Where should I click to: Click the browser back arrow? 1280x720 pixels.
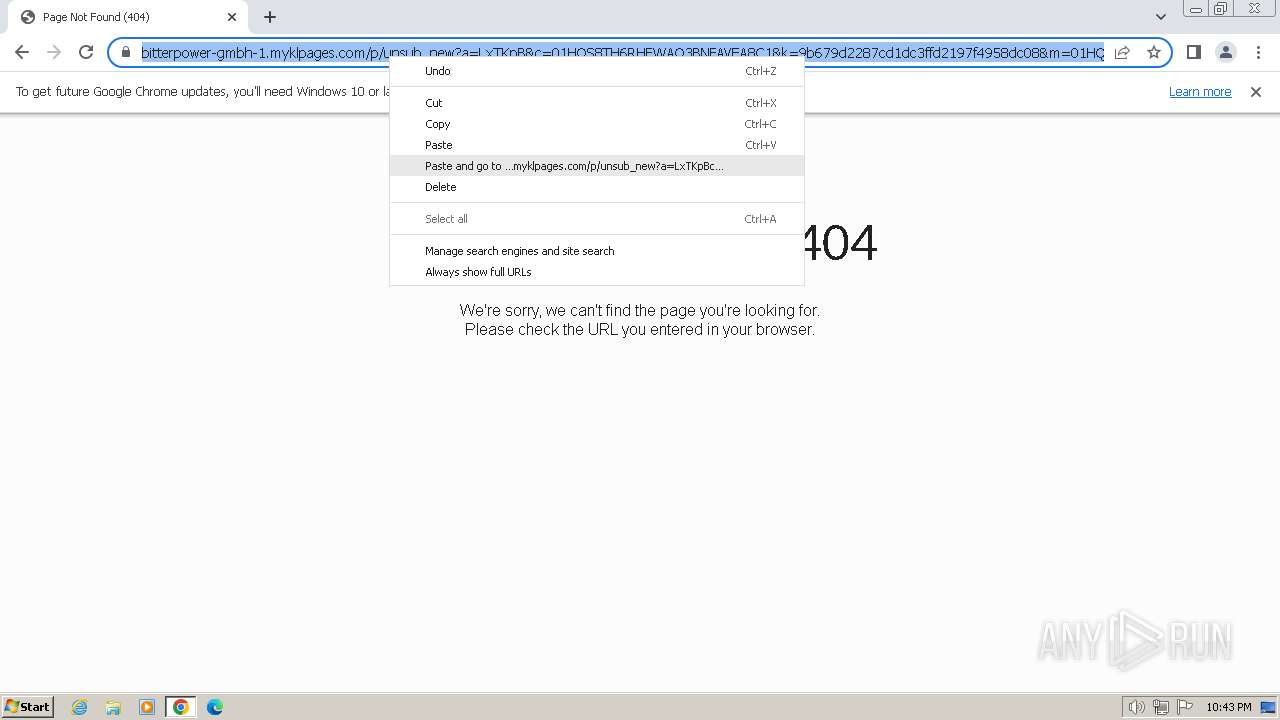coord(22,52)
